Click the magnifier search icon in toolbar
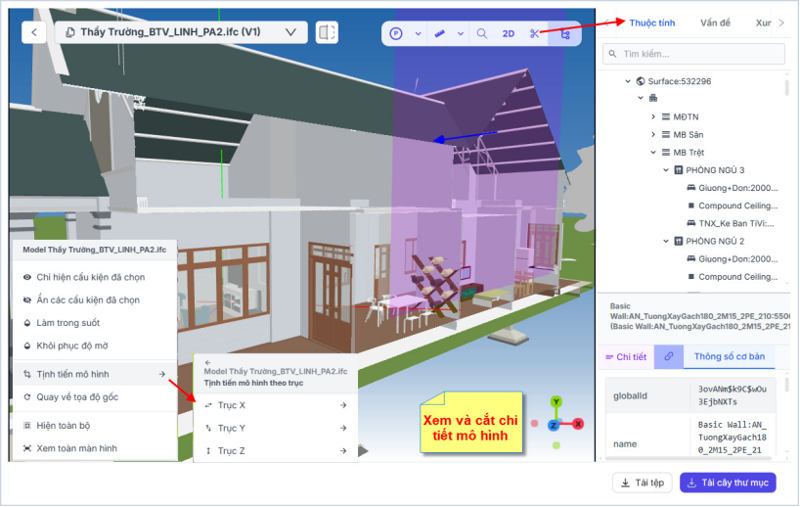Viewport: 800px width, 507px height. pyautogui.click(x=482, y=34)
